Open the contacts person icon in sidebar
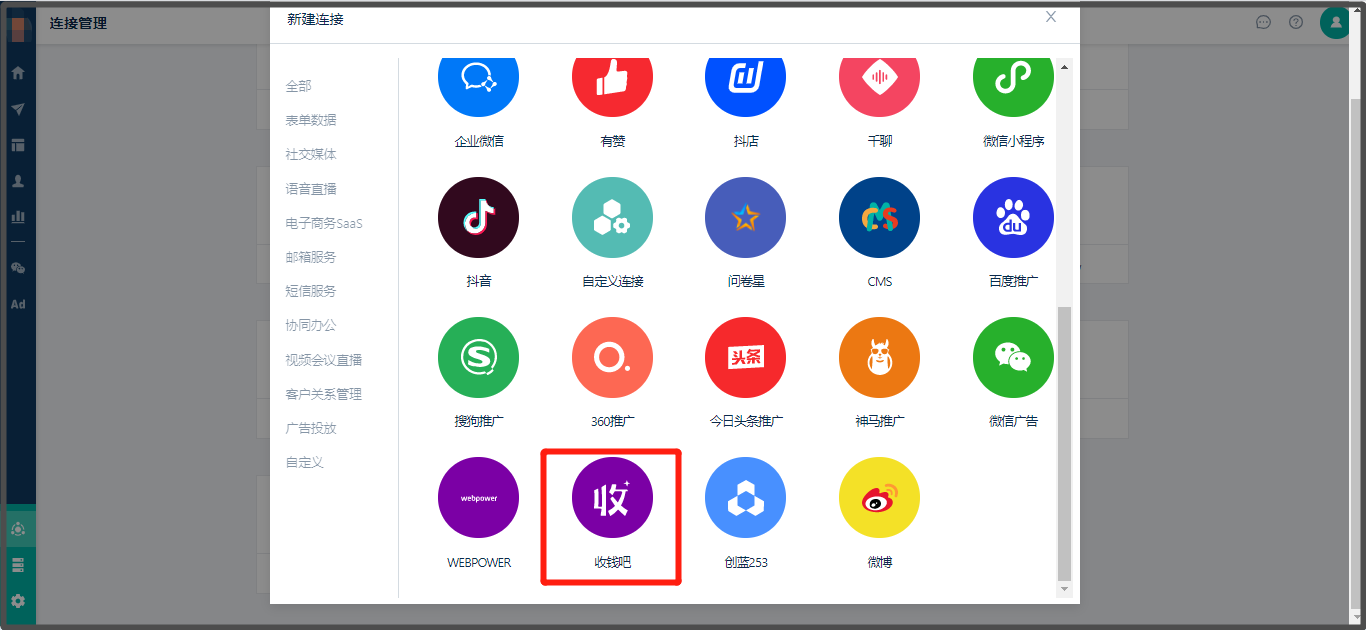 coord(17,181)
